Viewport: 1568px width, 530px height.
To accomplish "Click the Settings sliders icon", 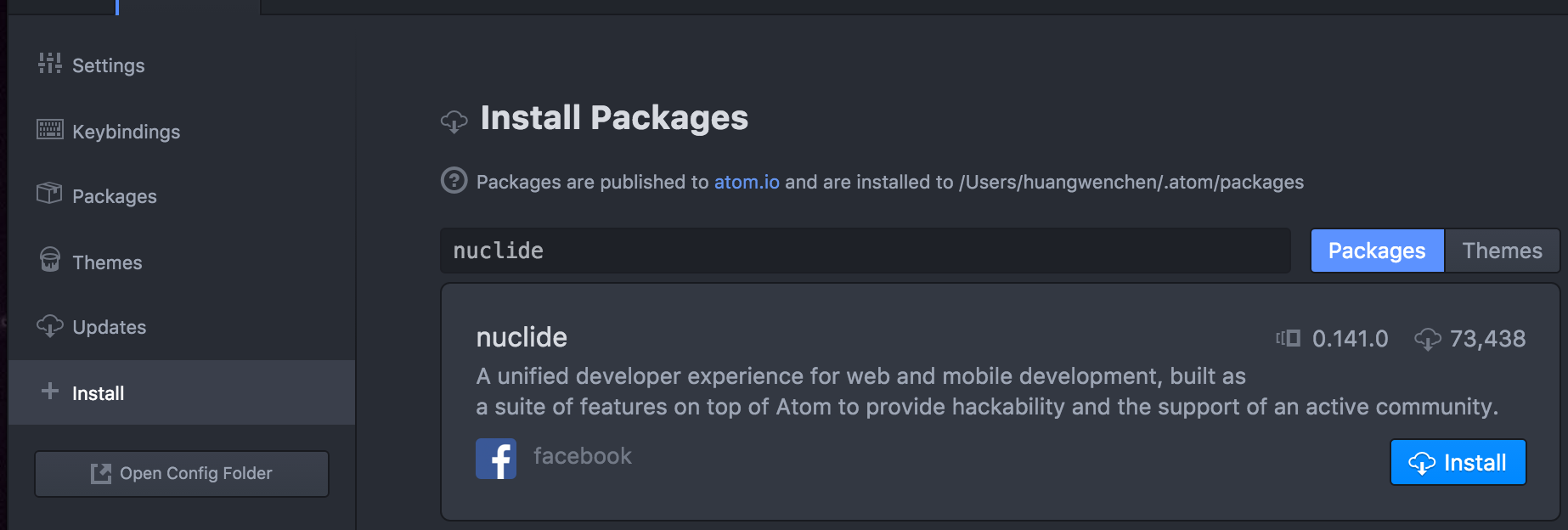I will click(x=49, y=63).
